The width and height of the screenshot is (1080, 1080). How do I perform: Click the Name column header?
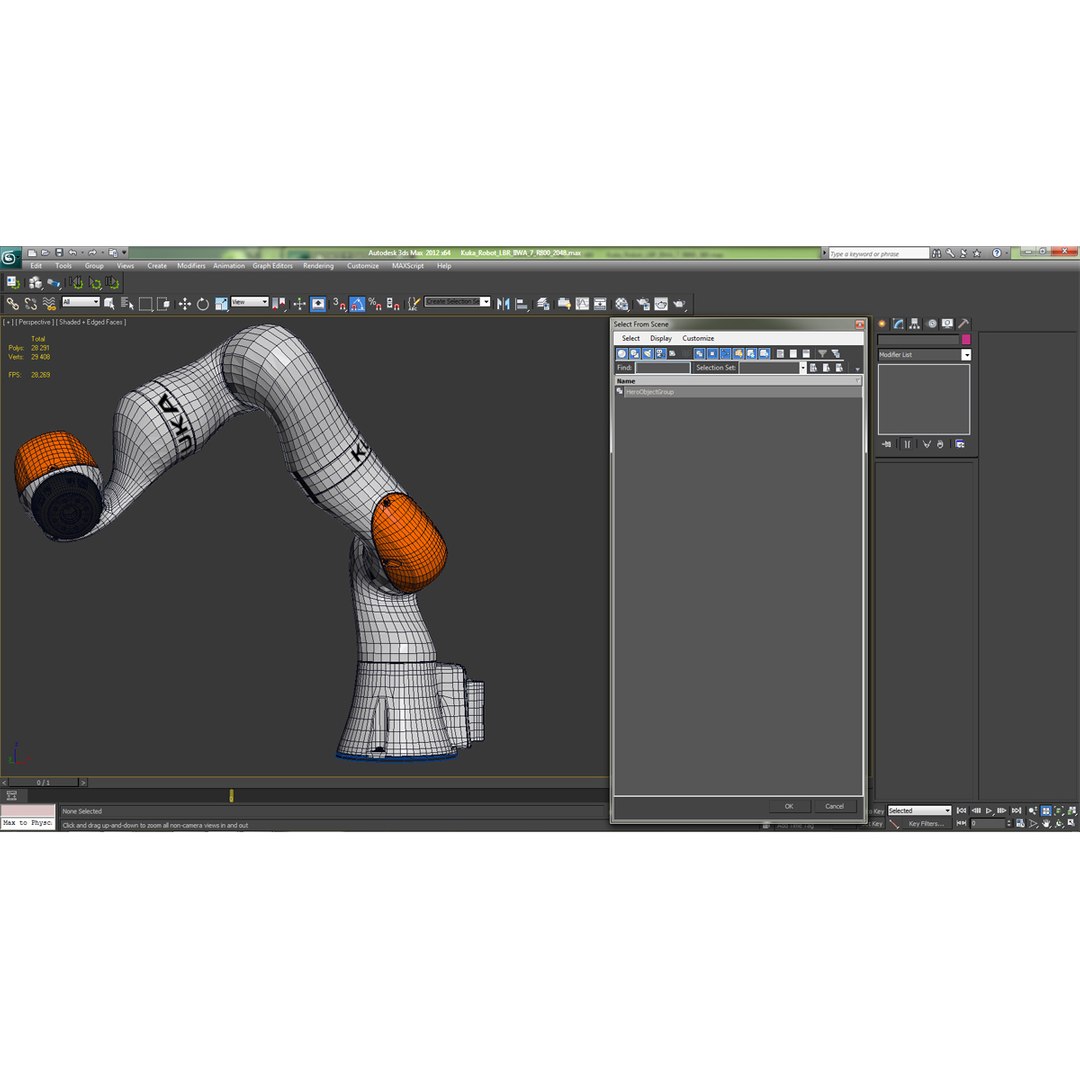[738, 381]
